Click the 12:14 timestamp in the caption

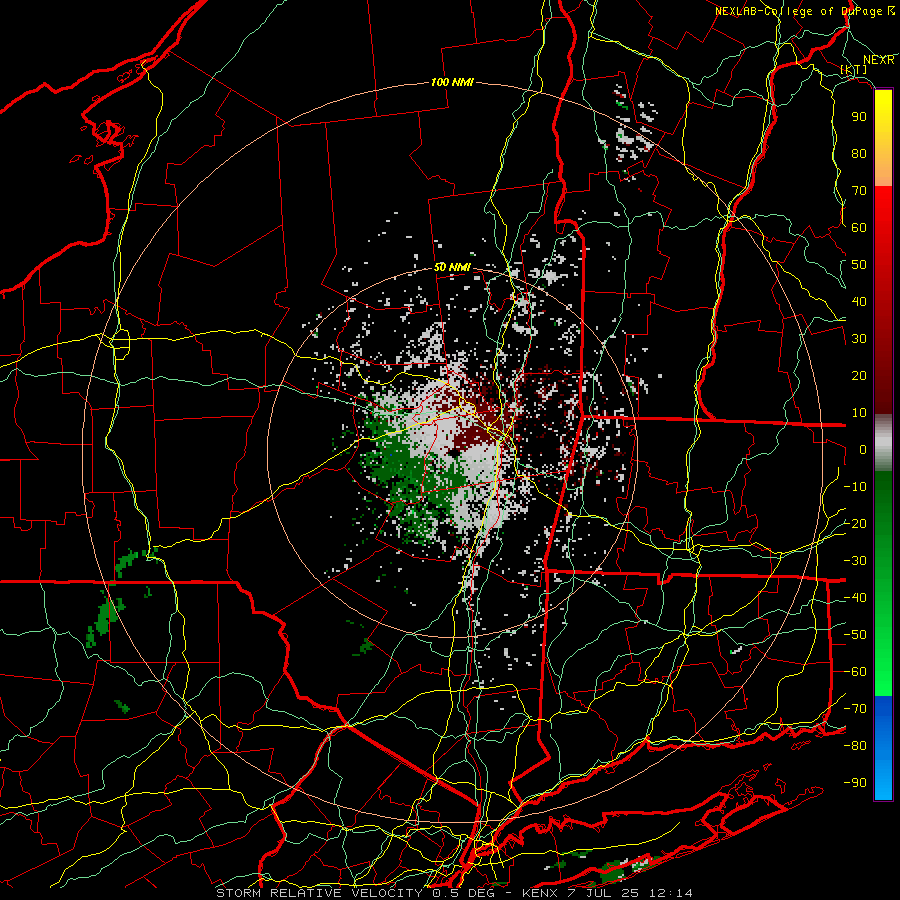[x=671, y=893]
